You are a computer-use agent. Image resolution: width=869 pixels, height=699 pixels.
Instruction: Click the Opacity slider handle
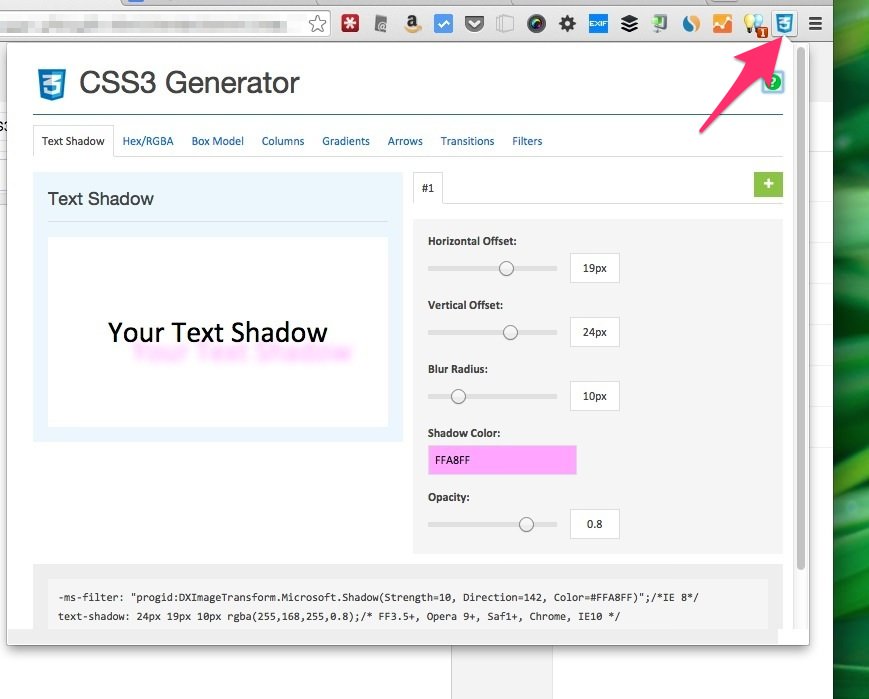526,524
